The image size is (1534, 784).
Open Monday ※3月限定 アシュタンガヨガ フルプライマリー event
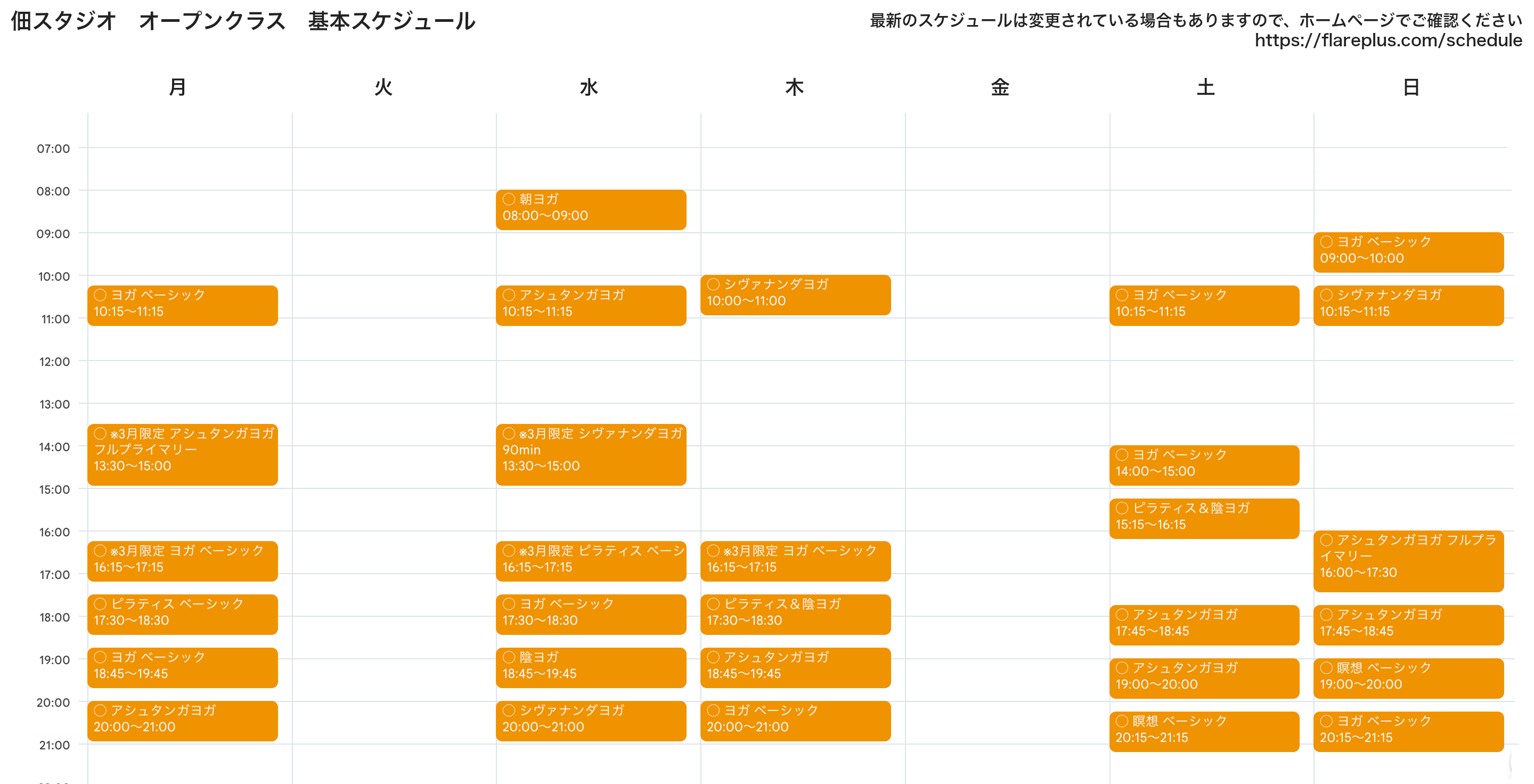tap(182, 454)
